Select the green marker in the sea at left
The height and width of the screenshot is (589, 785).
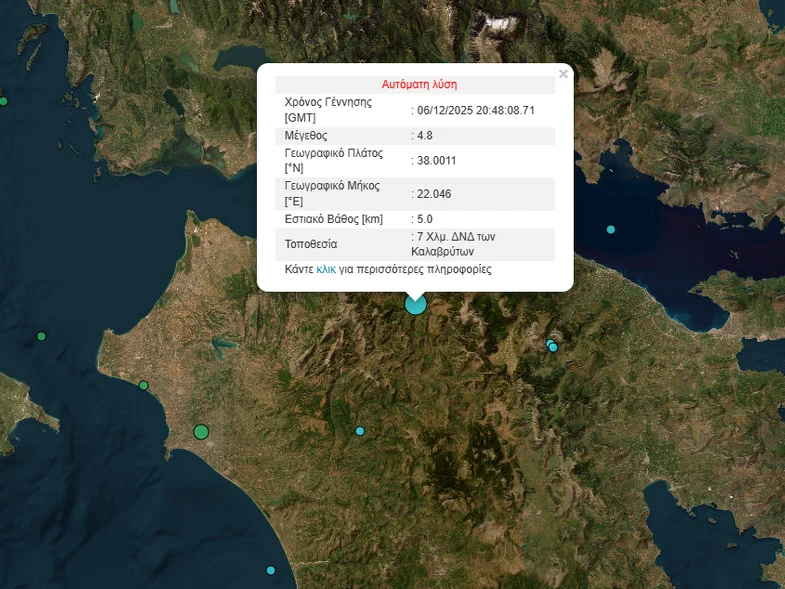click(x=41, y=336)
